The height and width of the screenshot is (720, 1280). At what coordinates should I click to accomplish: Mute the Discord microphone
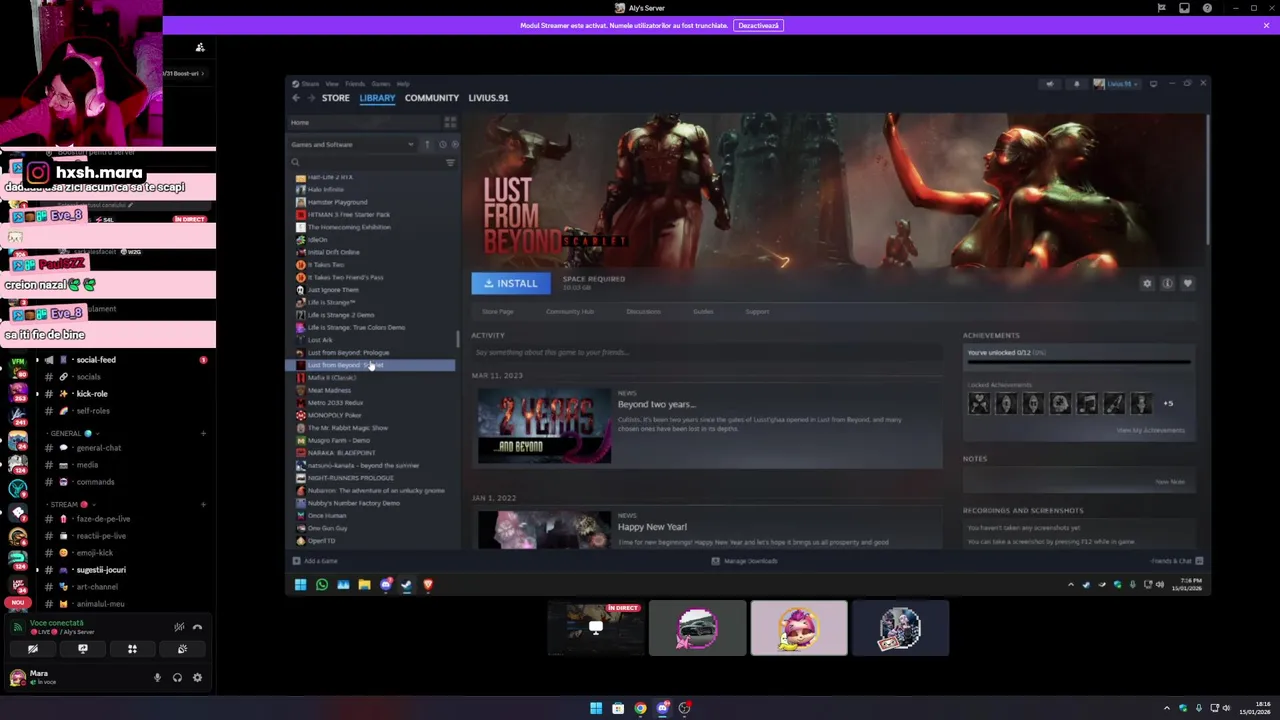point(157,678)
